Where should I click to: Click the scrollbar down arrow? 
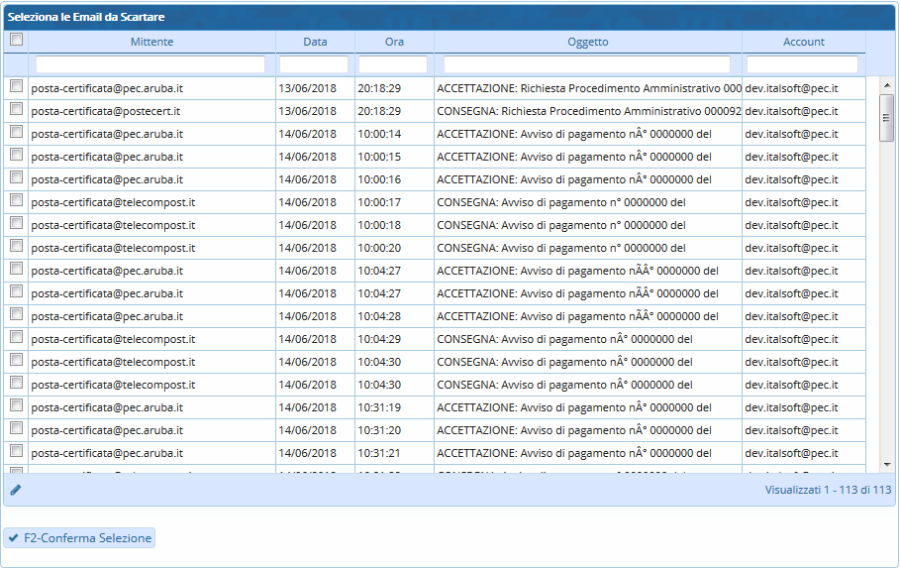pos(886,465)
